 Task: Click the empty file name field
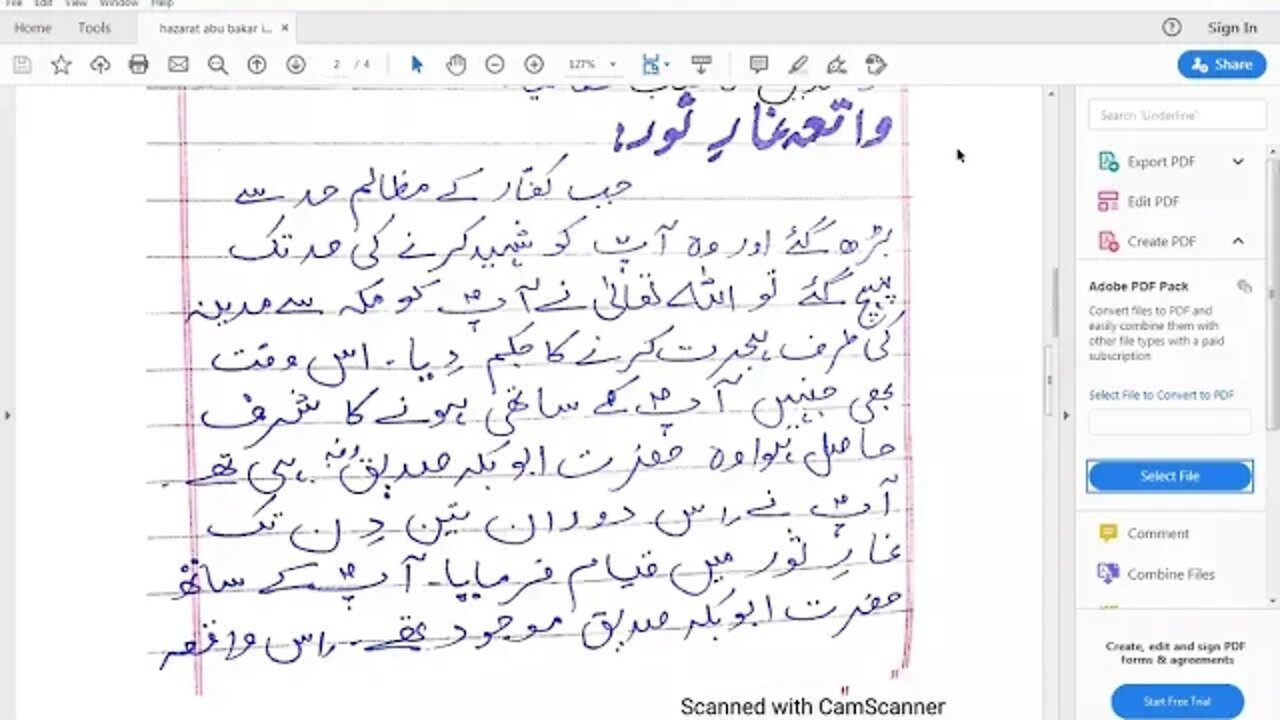point(1170,423)
